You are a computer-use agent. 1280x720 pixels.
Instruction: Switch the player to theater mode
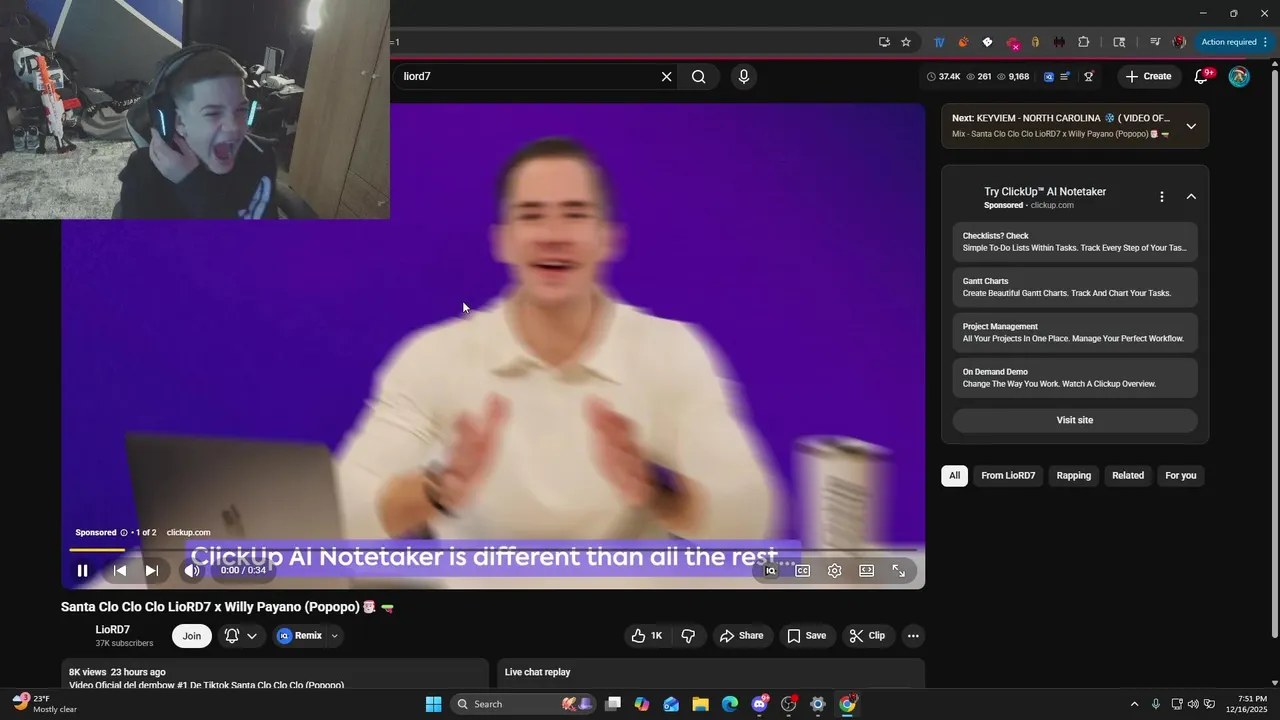click(867, 571)
